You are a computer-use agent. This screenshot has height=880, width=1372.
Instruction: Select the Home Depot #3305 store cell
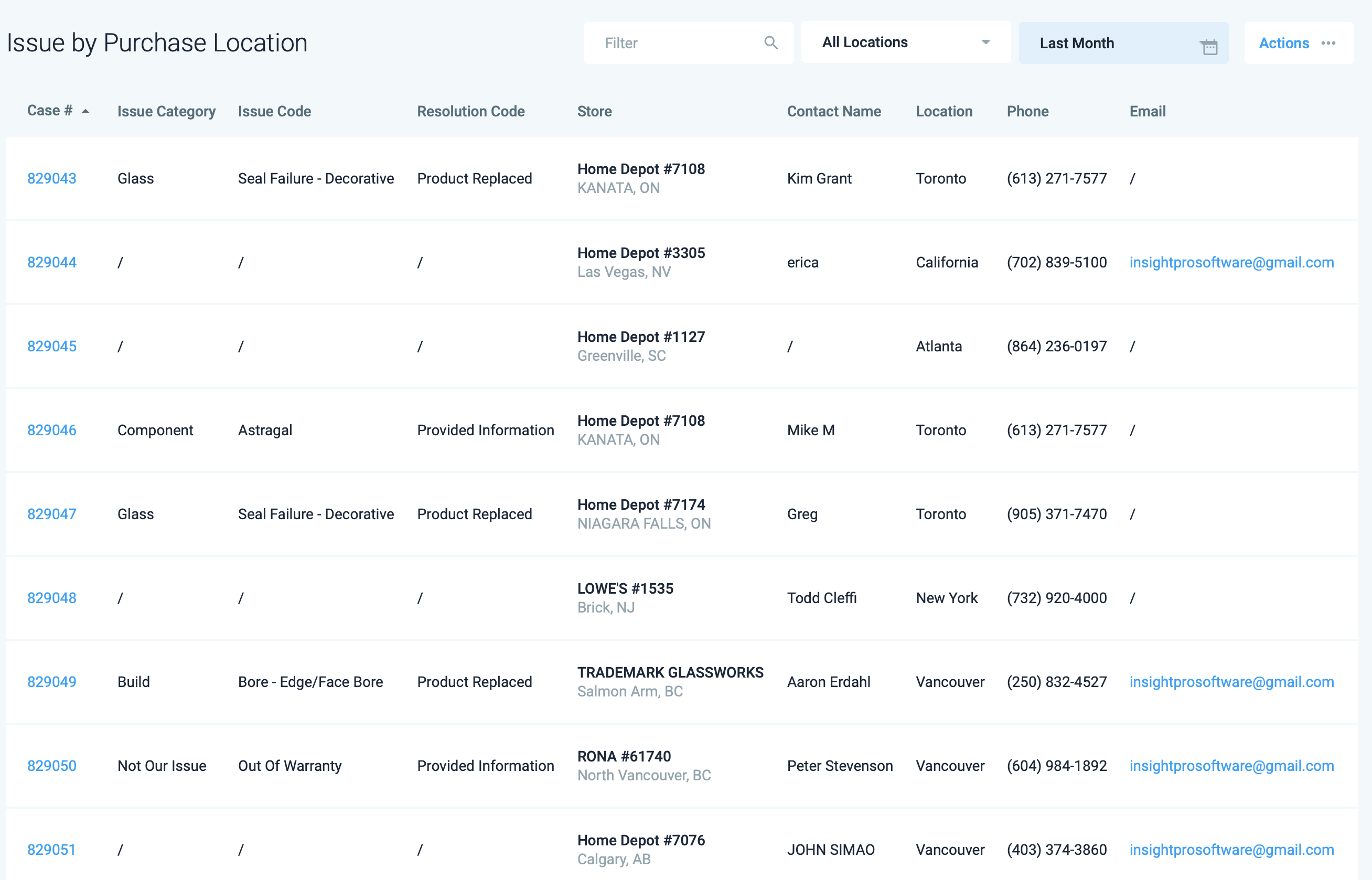[641, 263]
